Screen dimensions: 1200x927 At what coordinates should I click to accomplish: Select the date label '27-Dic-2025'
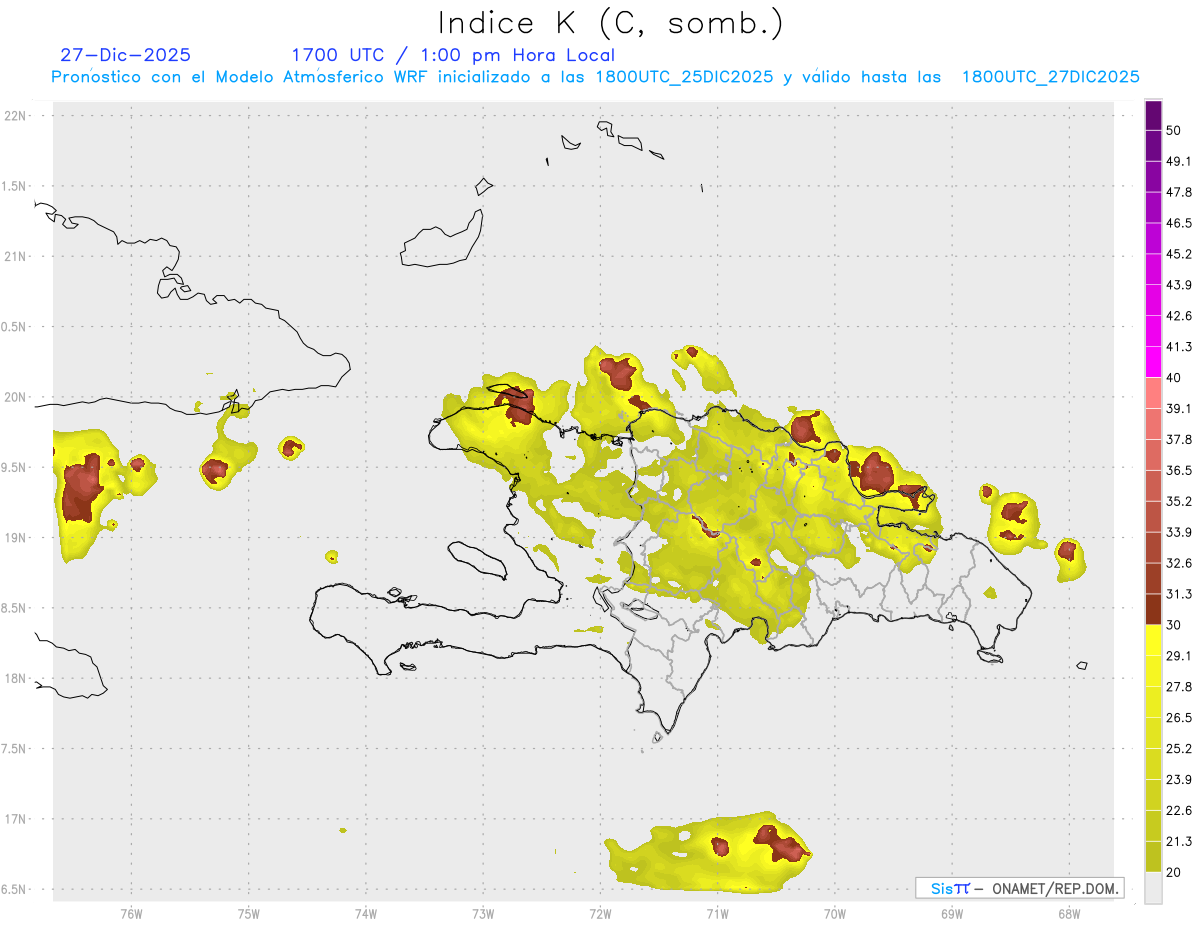pyautogui.click(x=126, y=55)
